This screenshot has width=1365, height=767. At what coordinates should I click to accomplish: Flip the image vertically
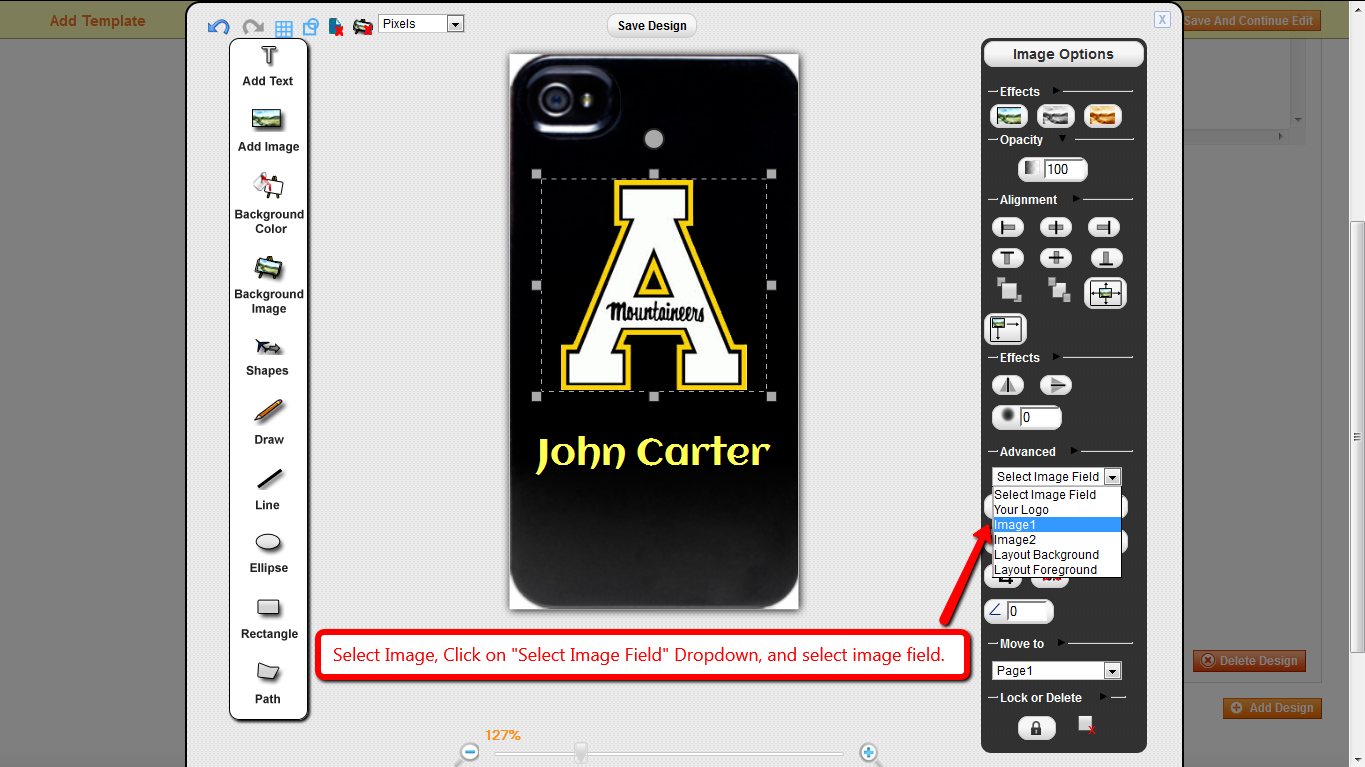tap(1056, 385)
